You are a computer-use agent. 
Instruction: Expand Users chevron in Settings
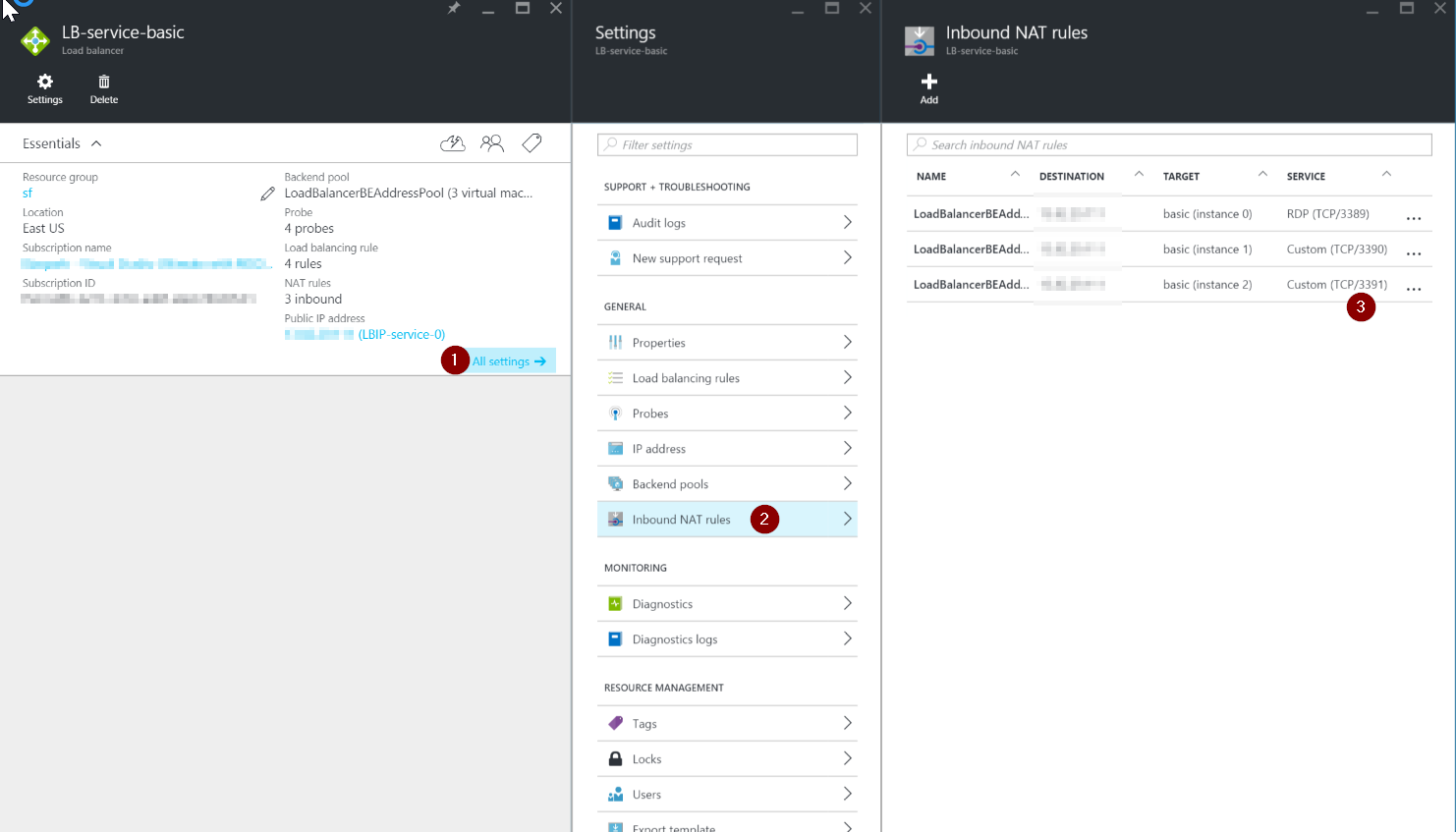[x=847, y=794]
